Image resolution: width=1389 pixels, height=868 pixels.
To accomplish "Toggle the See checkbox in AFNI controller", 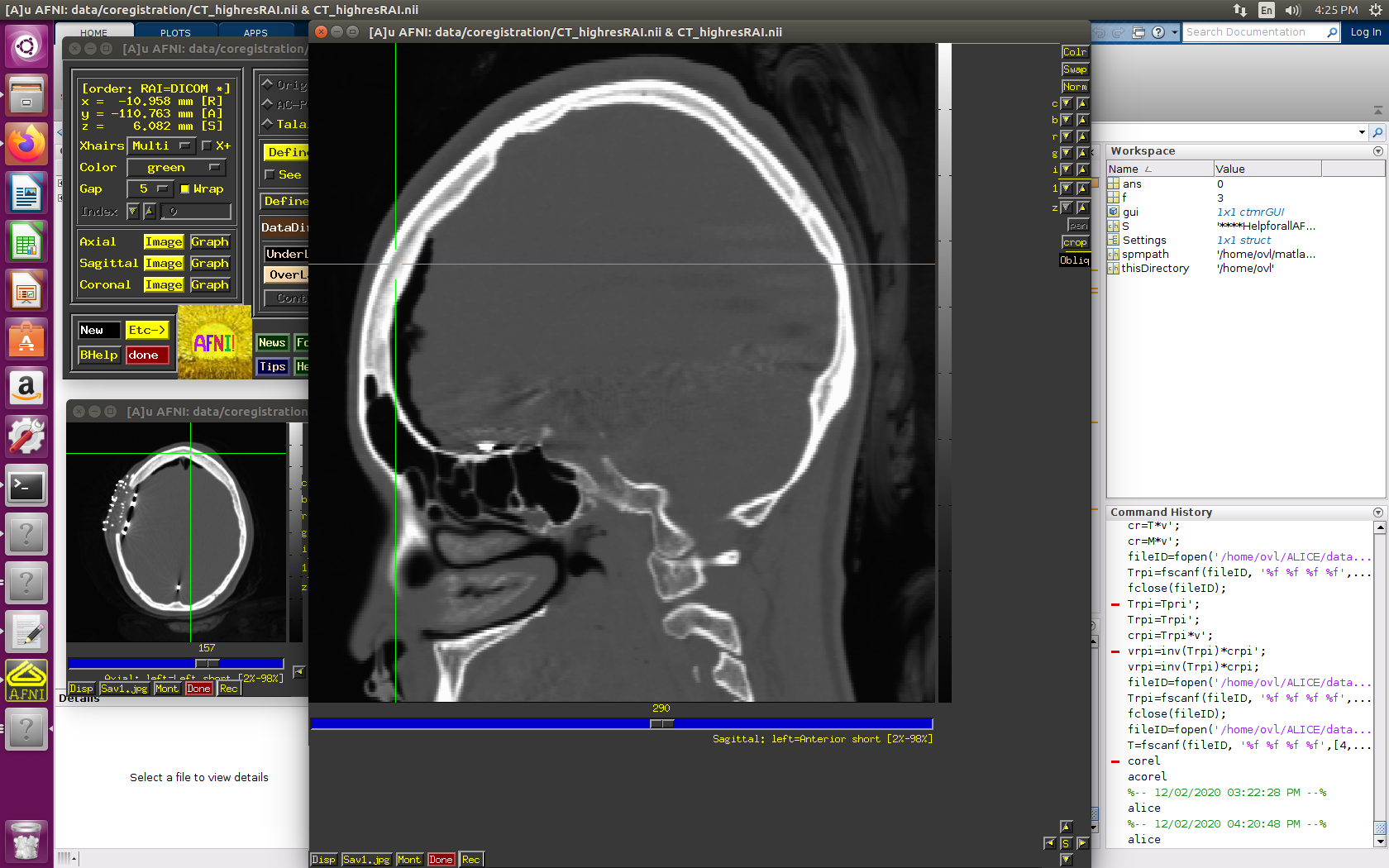I will click(x=270, y=175).
